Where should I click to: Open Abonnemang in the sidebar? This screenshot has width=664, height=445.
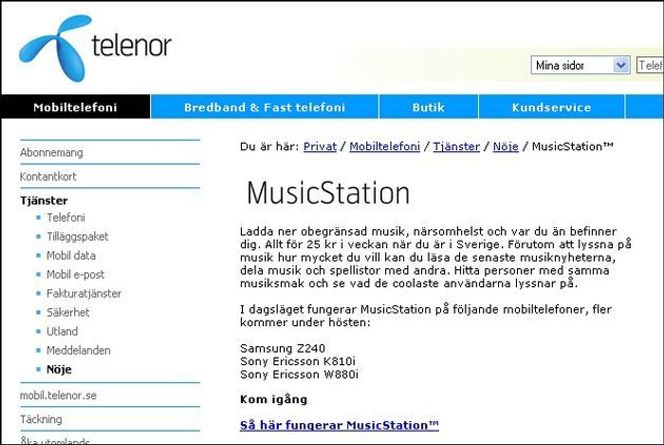[x=52, y=152]
